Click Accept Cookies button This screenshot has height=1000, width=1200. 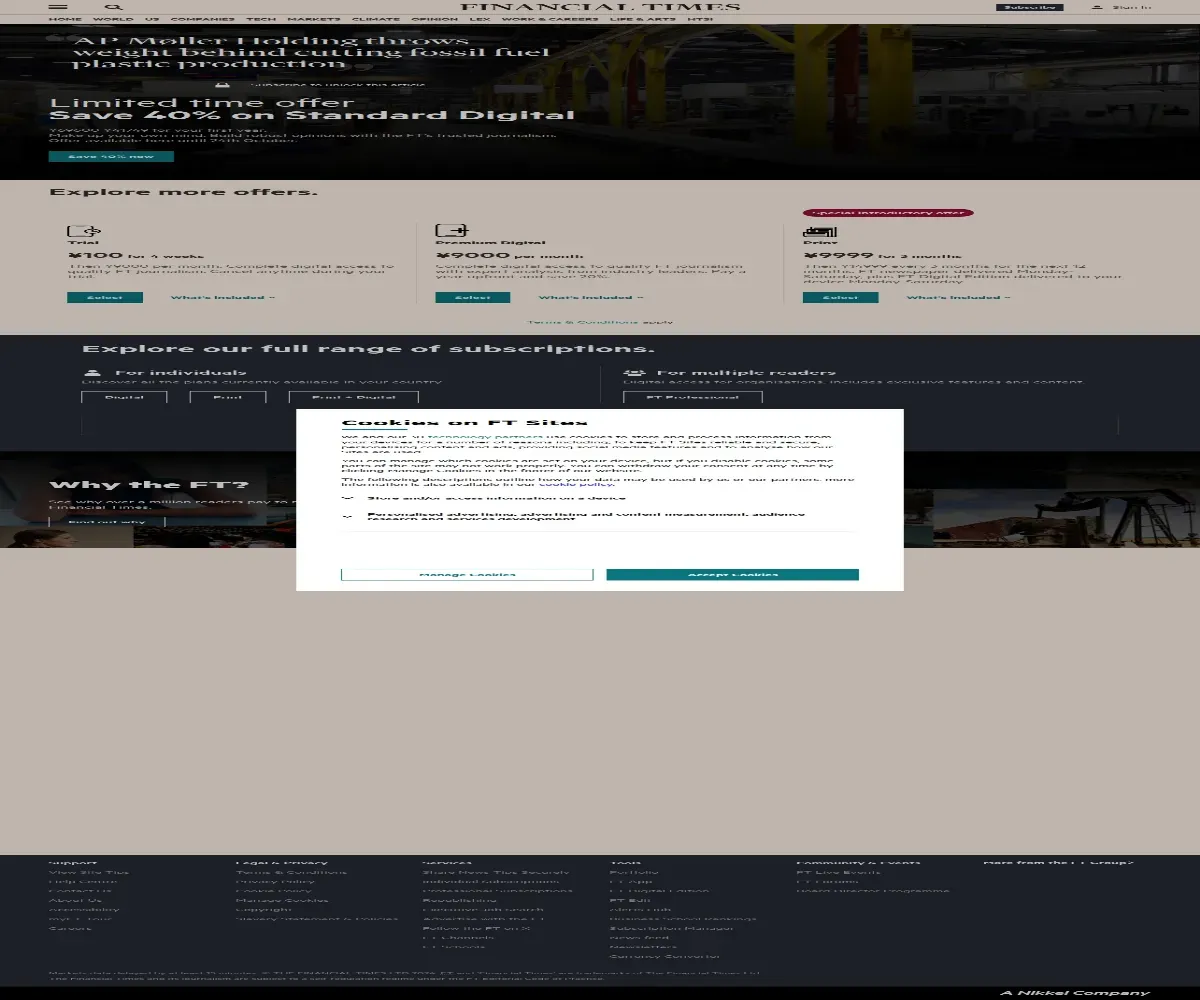tap(732, 574)
